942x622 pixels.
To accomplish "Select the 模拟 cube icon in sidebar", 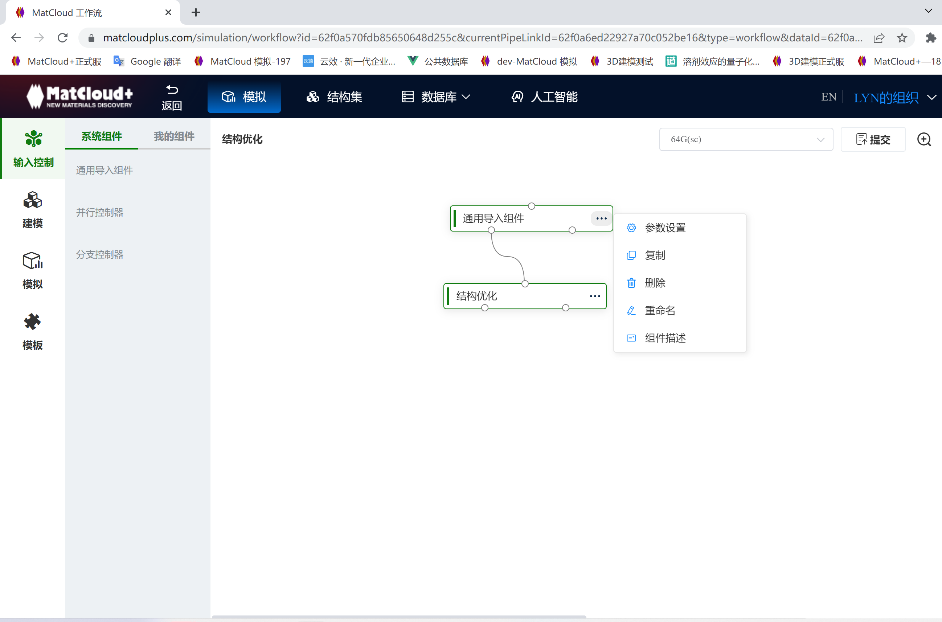I will (32, 268).
